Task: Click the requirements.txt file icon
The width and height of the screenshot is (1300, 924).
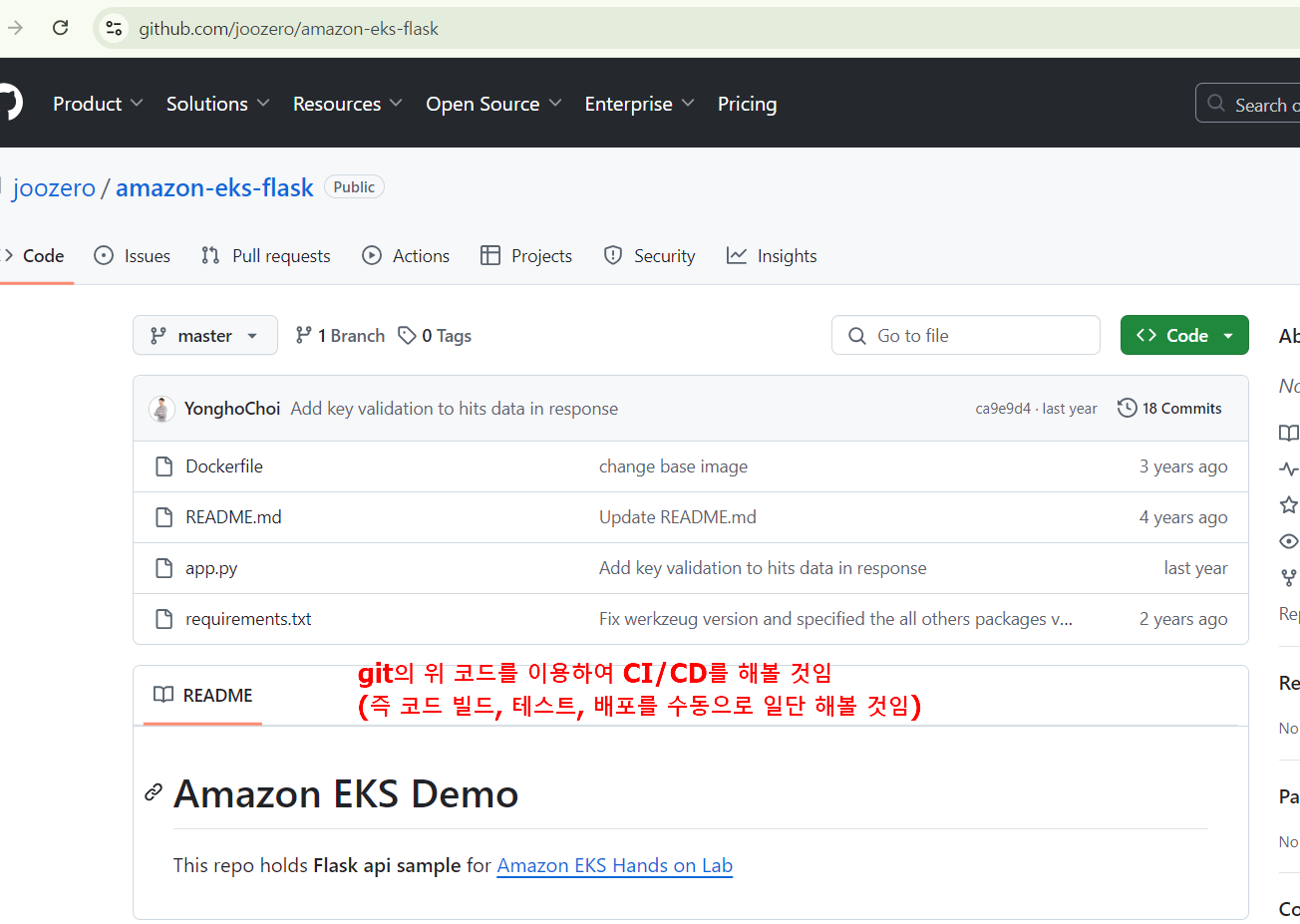Action: [164, 619]
